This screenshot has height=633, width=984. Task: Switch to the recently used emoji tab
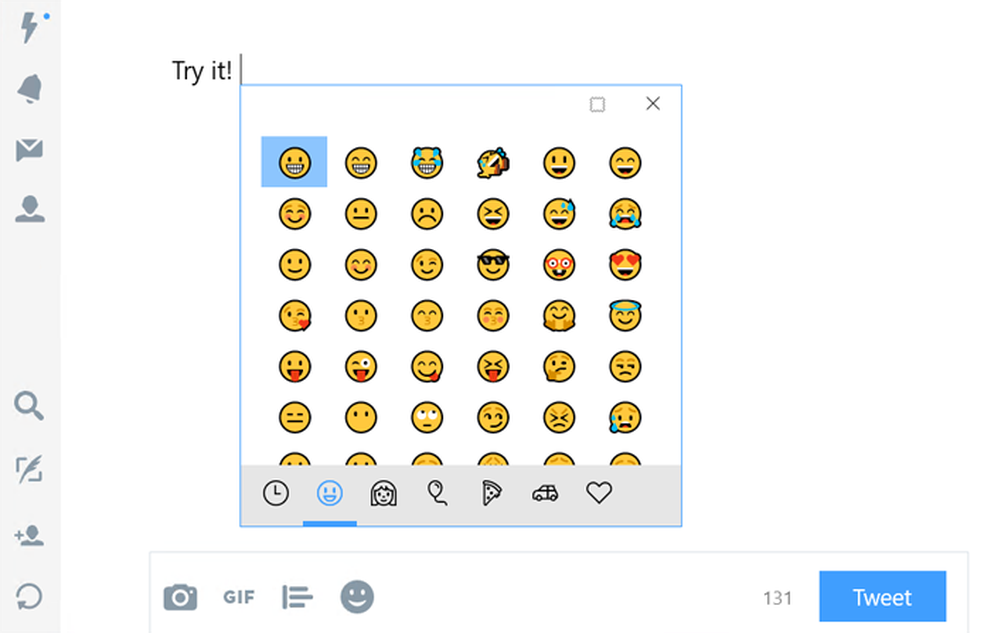click(x=276, y=492)
